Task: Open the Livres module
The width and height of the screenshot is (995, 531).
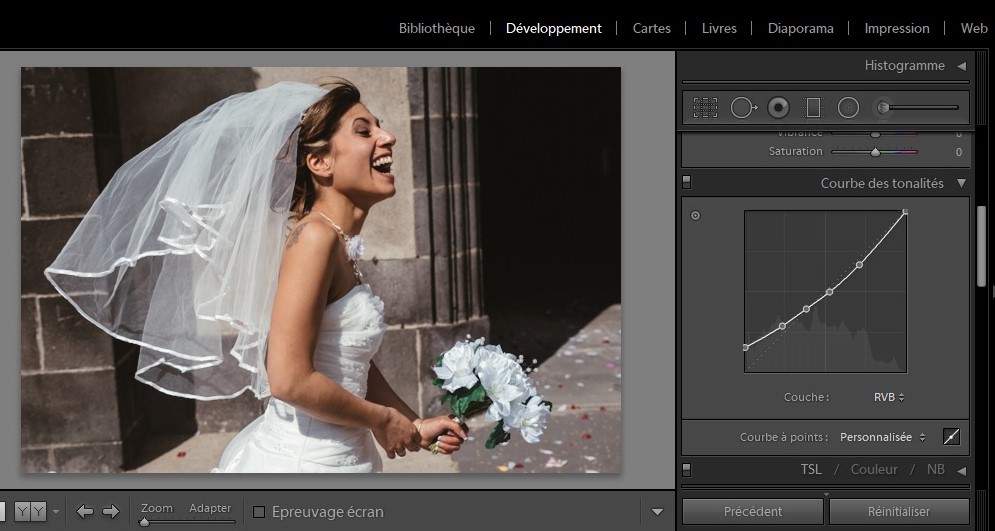Action: click(x=719, y=29)
